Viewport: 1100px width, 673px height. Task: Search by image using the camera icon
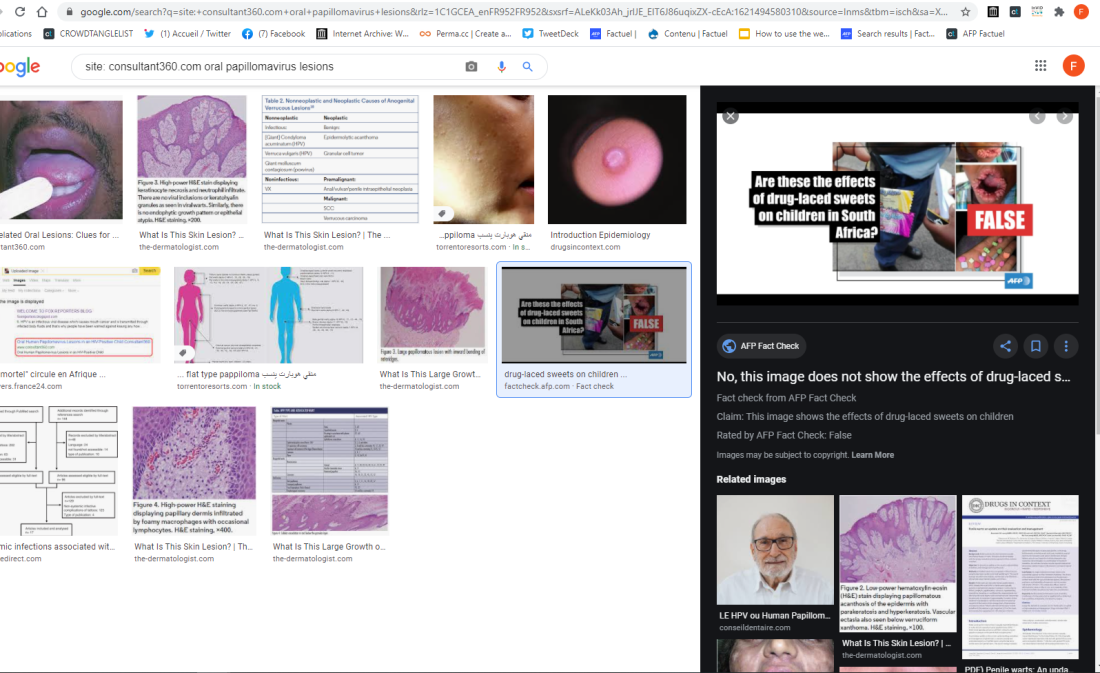click(x=471, y=67)
